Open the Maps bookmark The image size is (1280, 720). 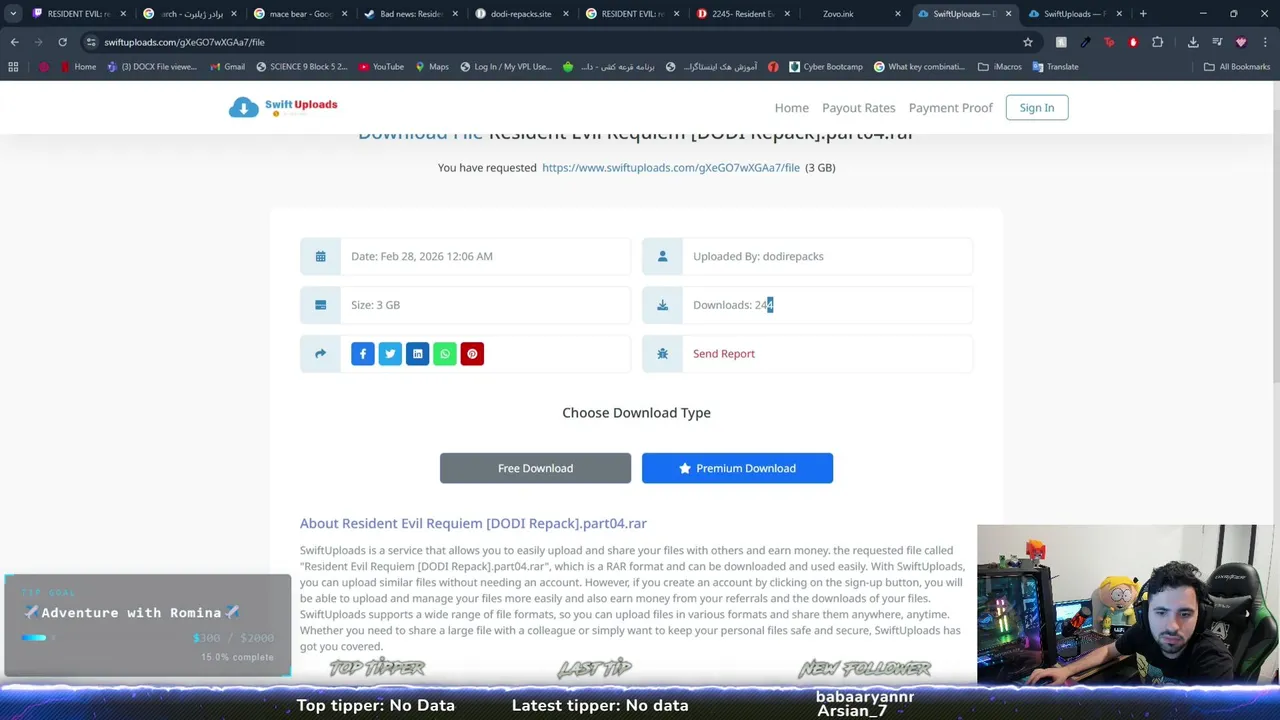tap(431, 67)
